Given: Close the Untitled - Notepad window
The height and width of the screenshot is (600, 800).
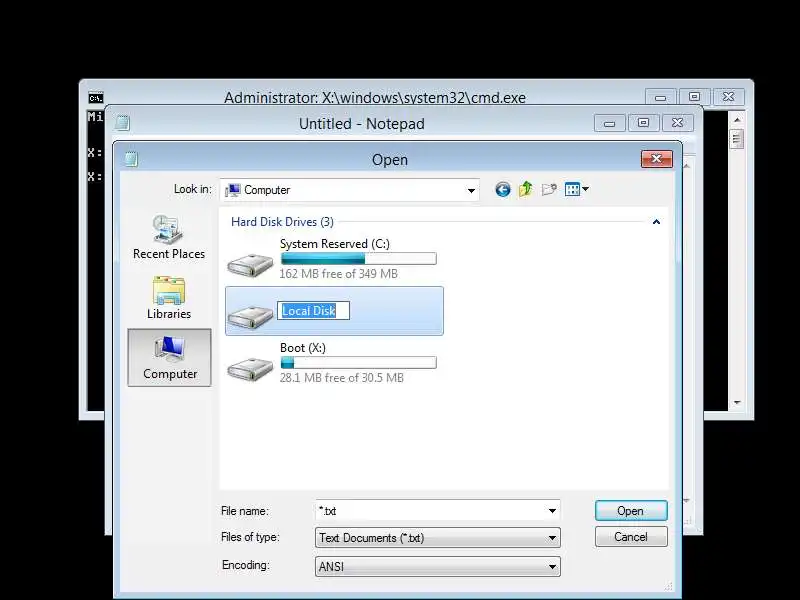Looking at the screenshot, I should tap(677, 123).
